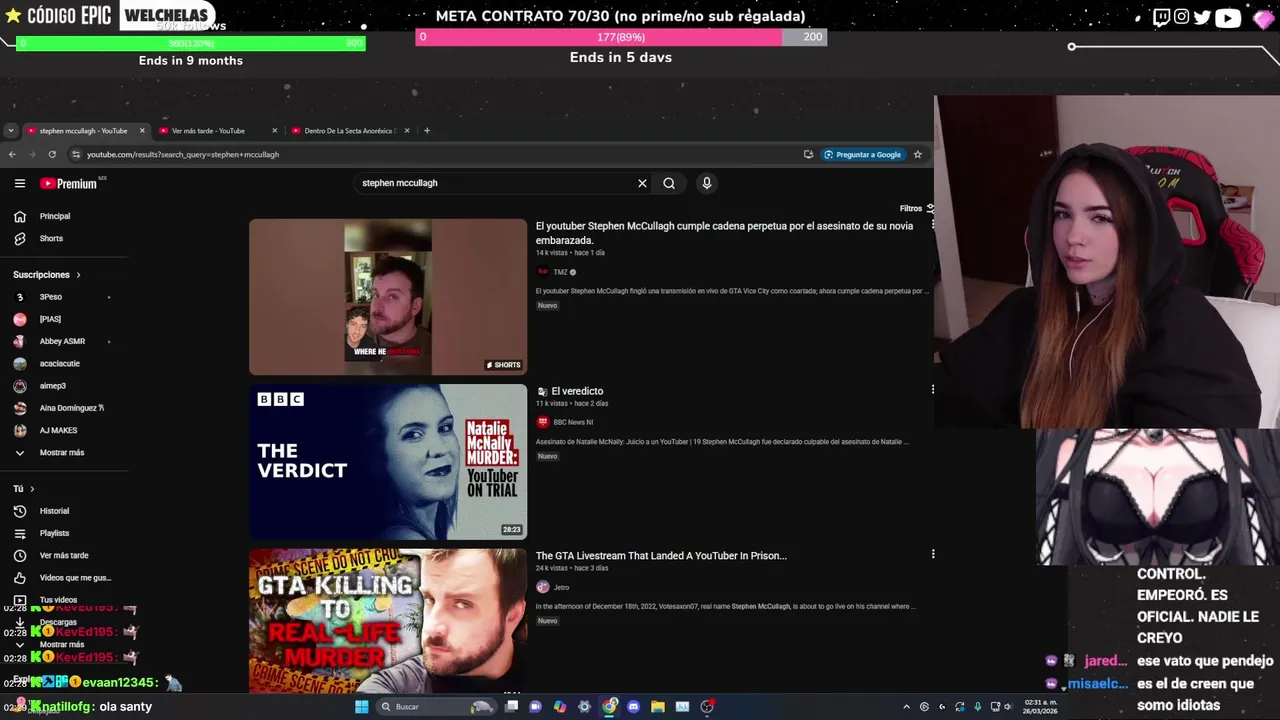Open Discord from the taskbar
This screenshot has width=1280, height=720.
(x=633, y=706)
